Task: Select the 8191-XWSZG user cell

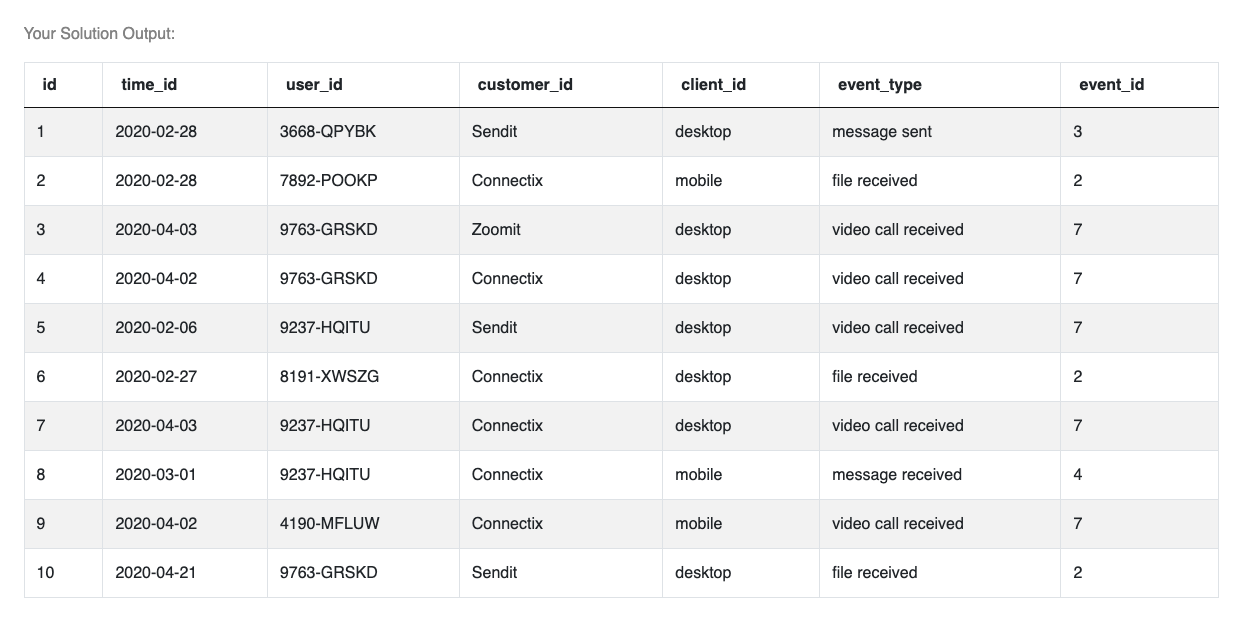Action: click(329, 377)
